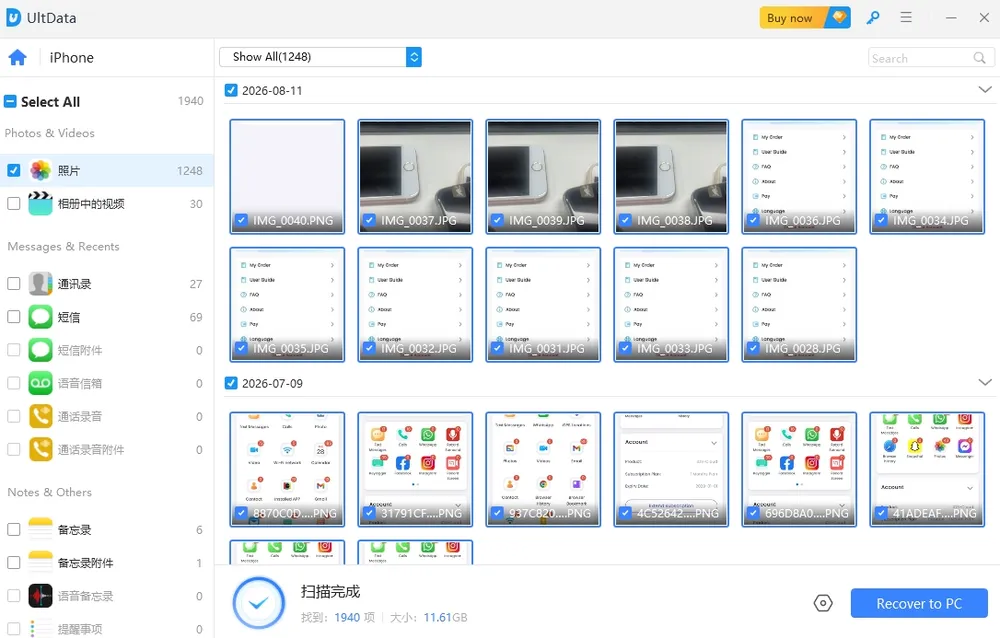Image resolution: width=1000 pixels, height=638 pixels.
Task: Select the IMG_0040.PNG thumbnail
Action: 287,177
